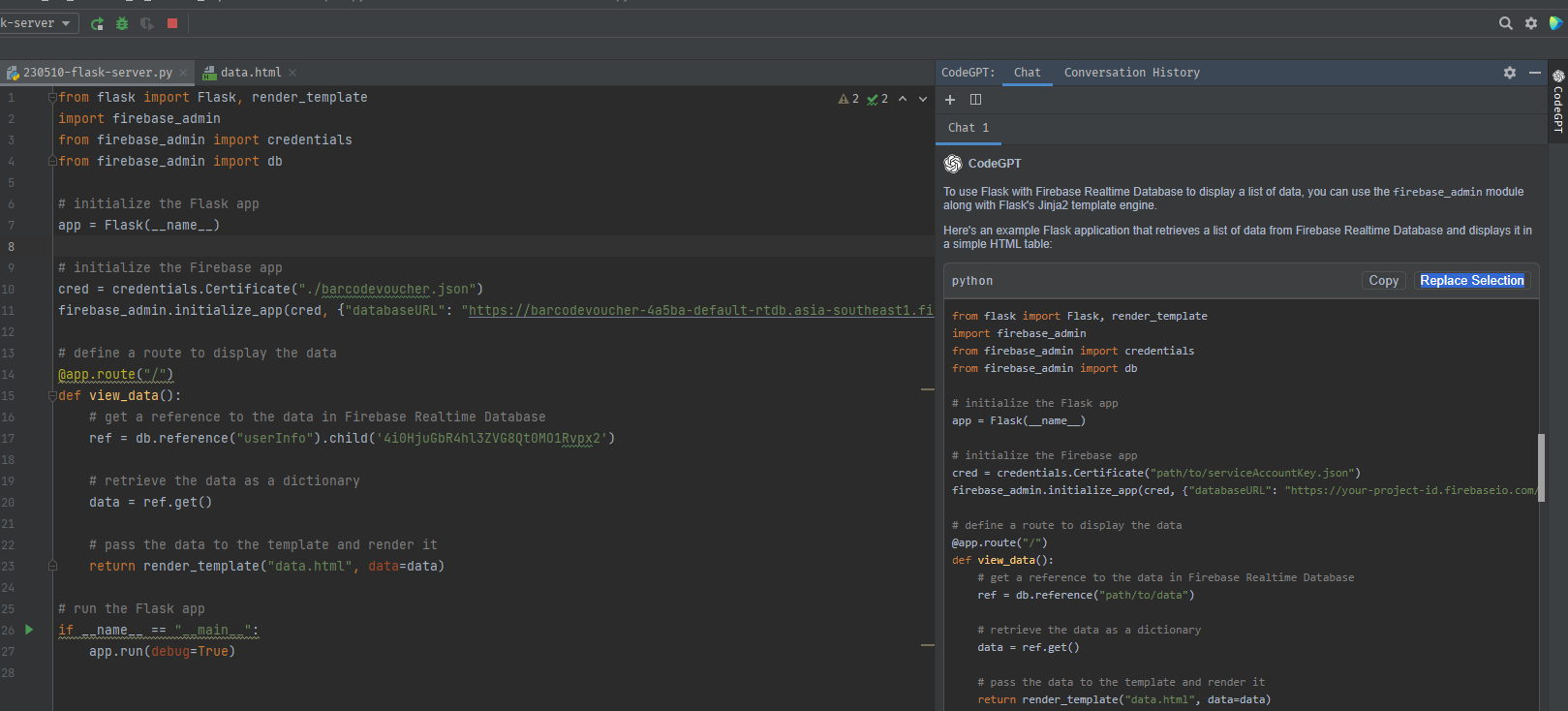This screenshot has height=711, width=1568.
Task: Open CodeGPT panel options gear
Action: click(x=1510, y=73)
